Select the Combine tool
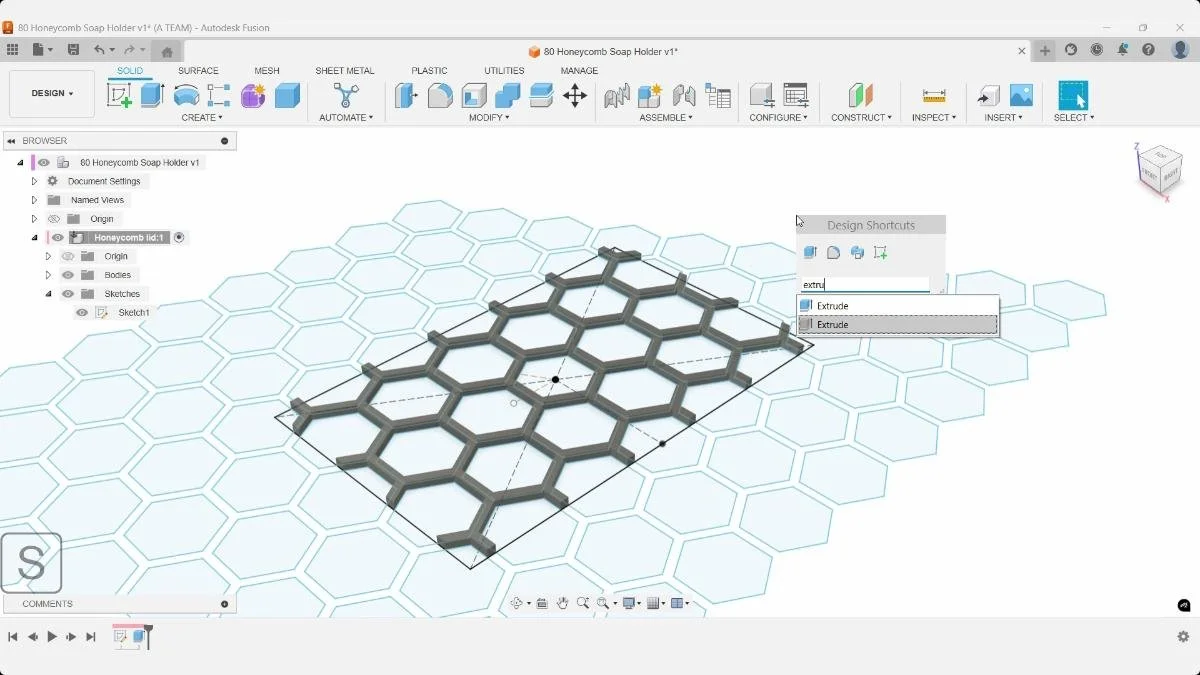The height and width of the screenshot is (675, 1200). pyautogui.click(x=508, y=95)
